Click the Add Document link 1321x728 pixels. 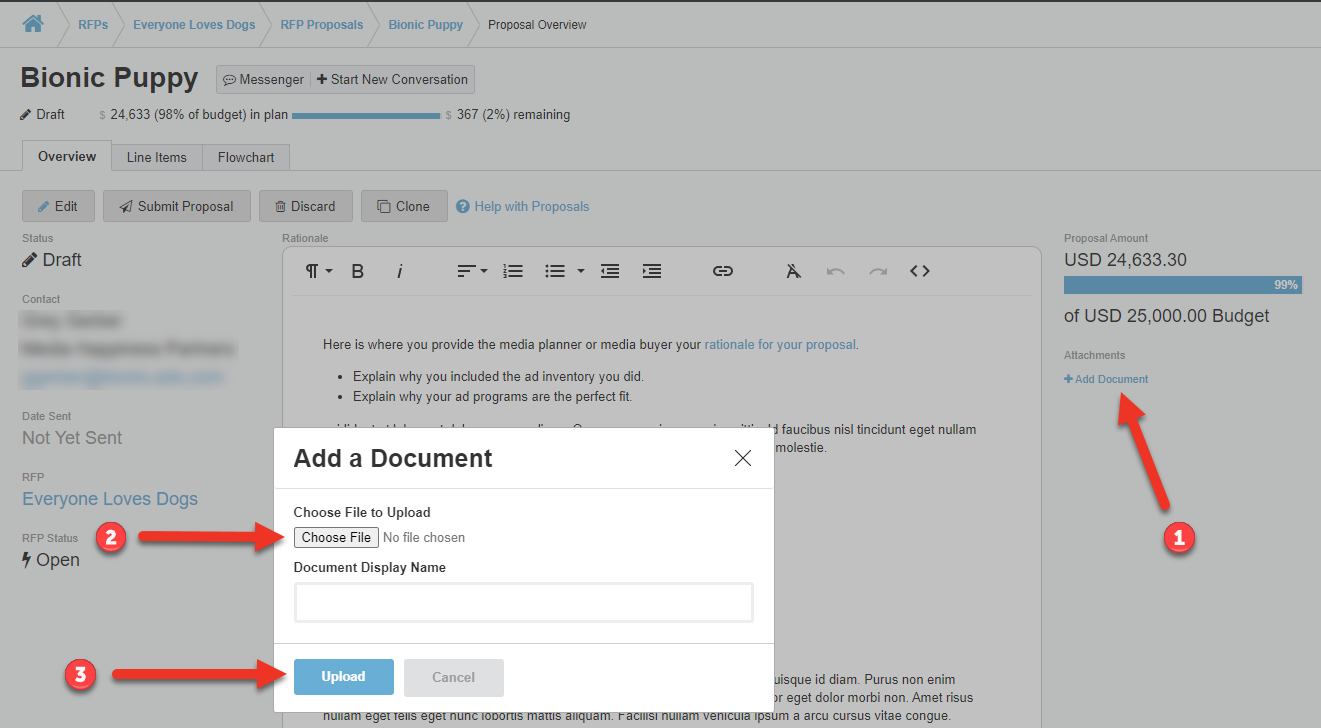[x=1107, y=379]
